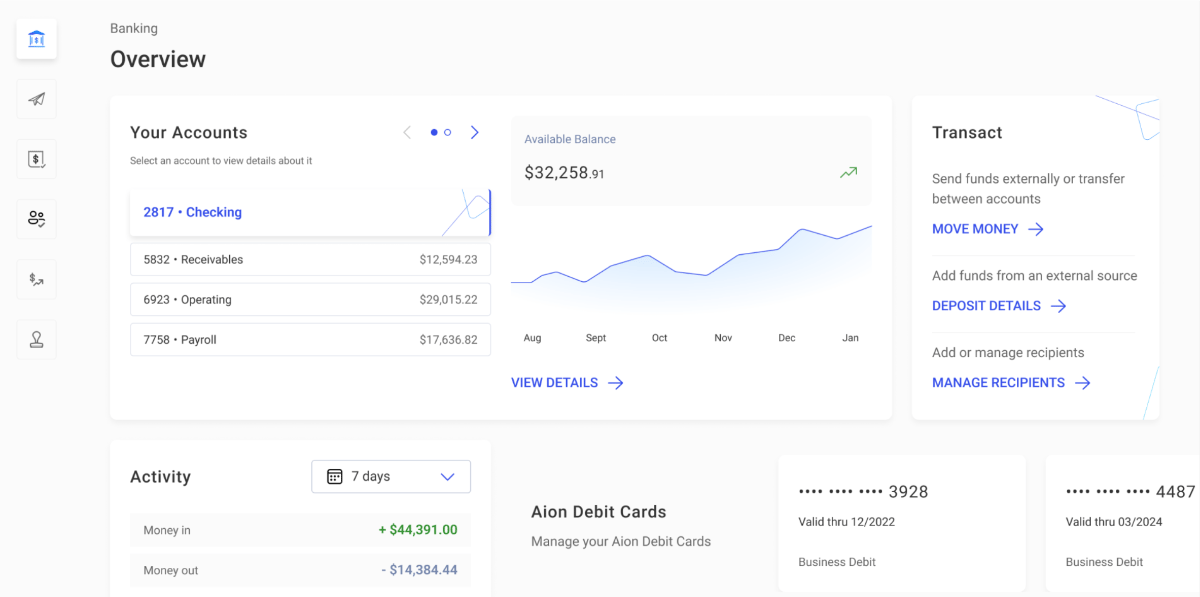The height and width of the screenshot is (597, 1200).
Task: Select the second accounts page dot
Action: coord(448,132)
